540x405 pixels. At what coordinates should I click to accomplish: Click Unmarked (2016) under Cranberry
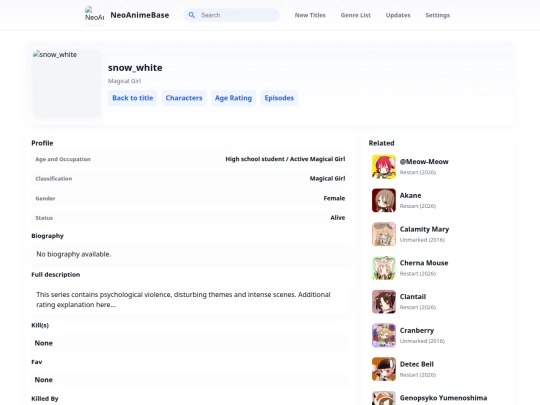click(422, 341)
